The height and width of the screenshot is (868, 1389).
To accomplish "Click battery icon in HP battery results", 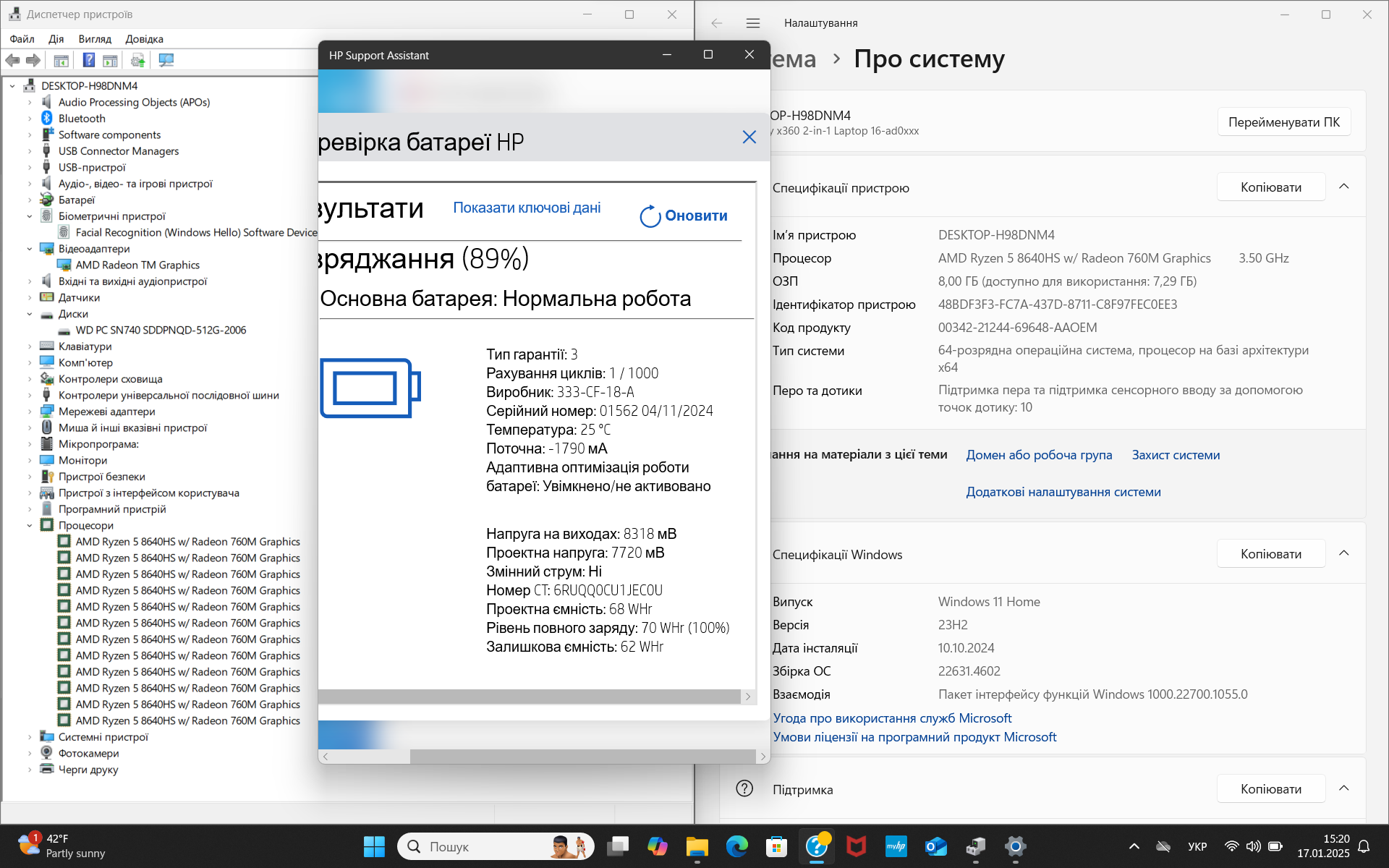I will (370, 388).
